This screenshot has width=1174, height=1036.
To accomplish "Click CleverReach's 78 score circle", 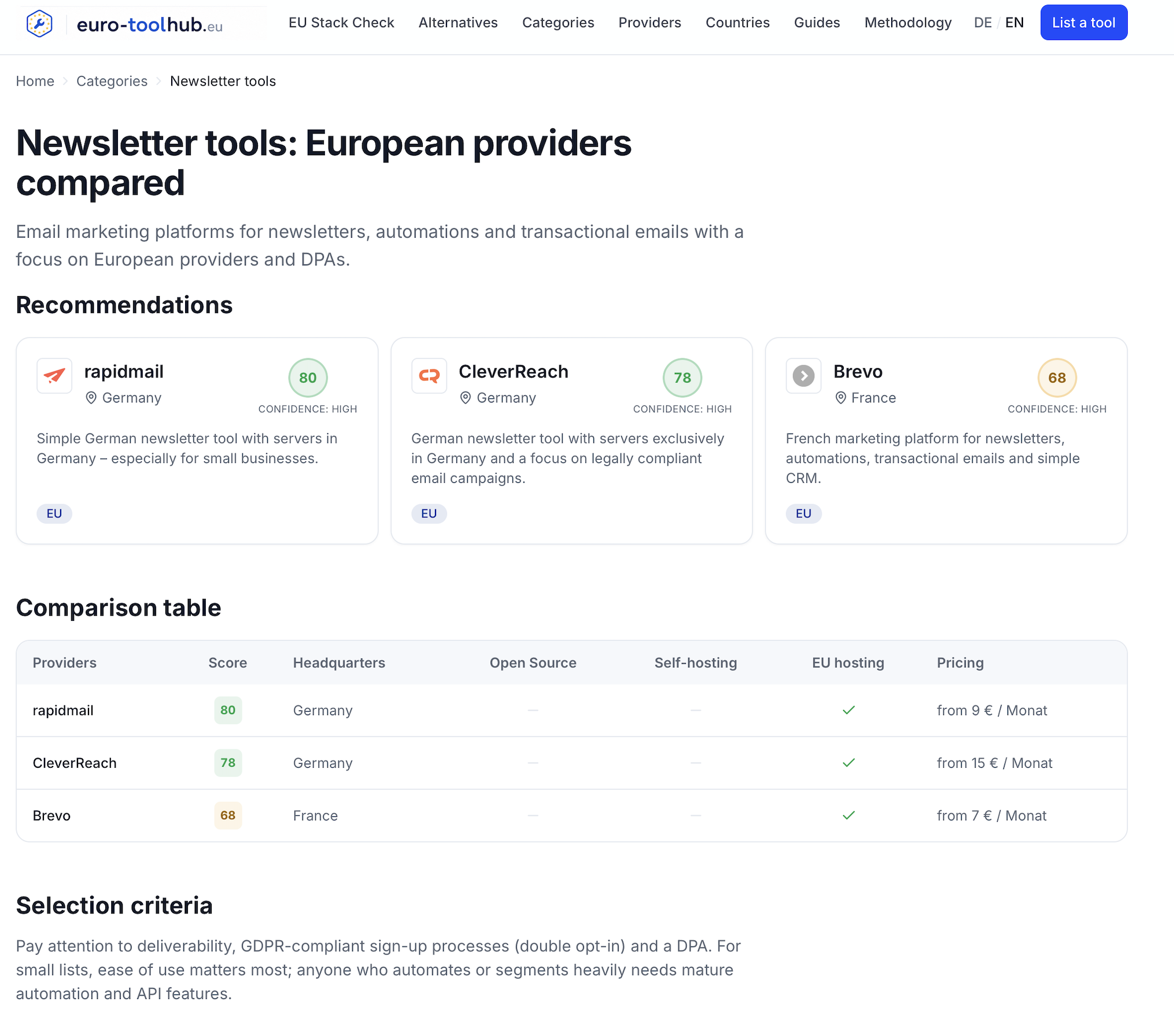I will [682, 378].
